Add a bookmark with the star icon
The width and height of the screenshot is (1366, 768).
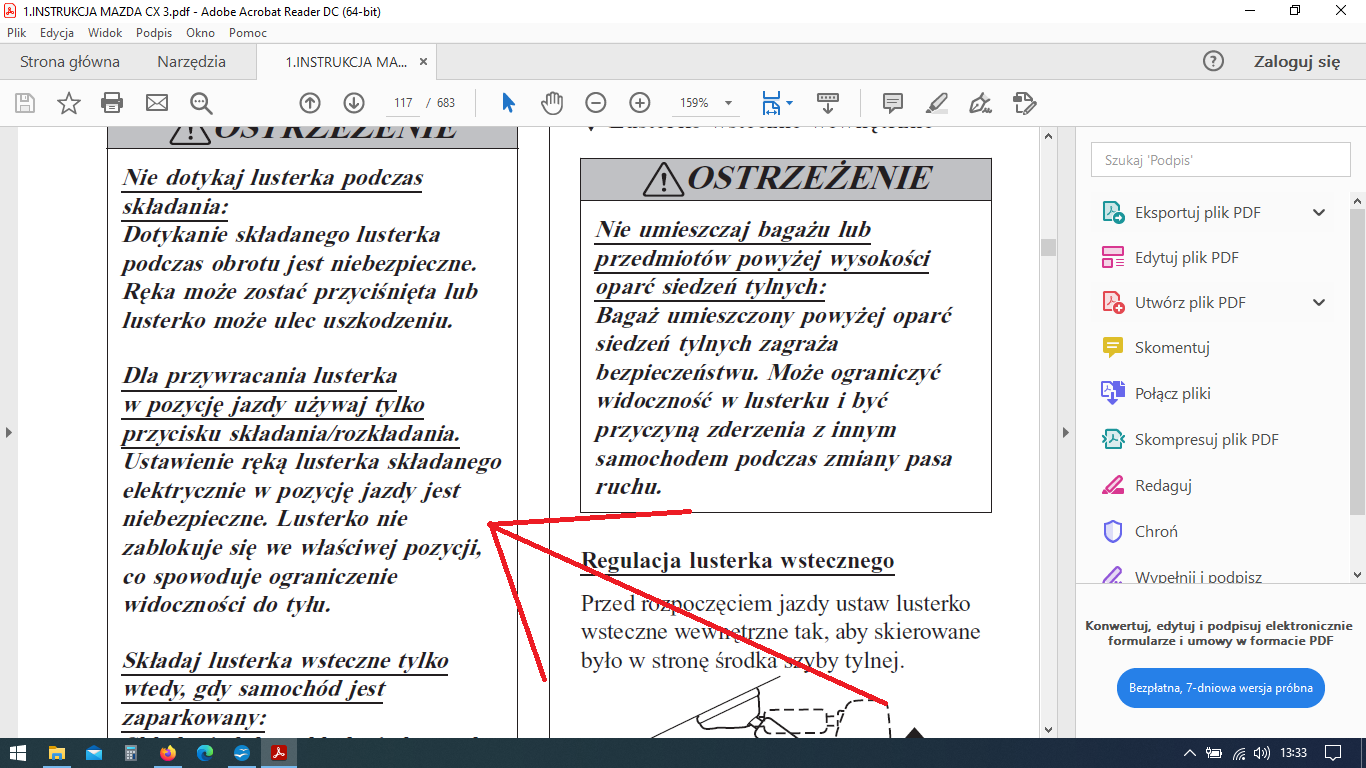click(x=68, y=103)
